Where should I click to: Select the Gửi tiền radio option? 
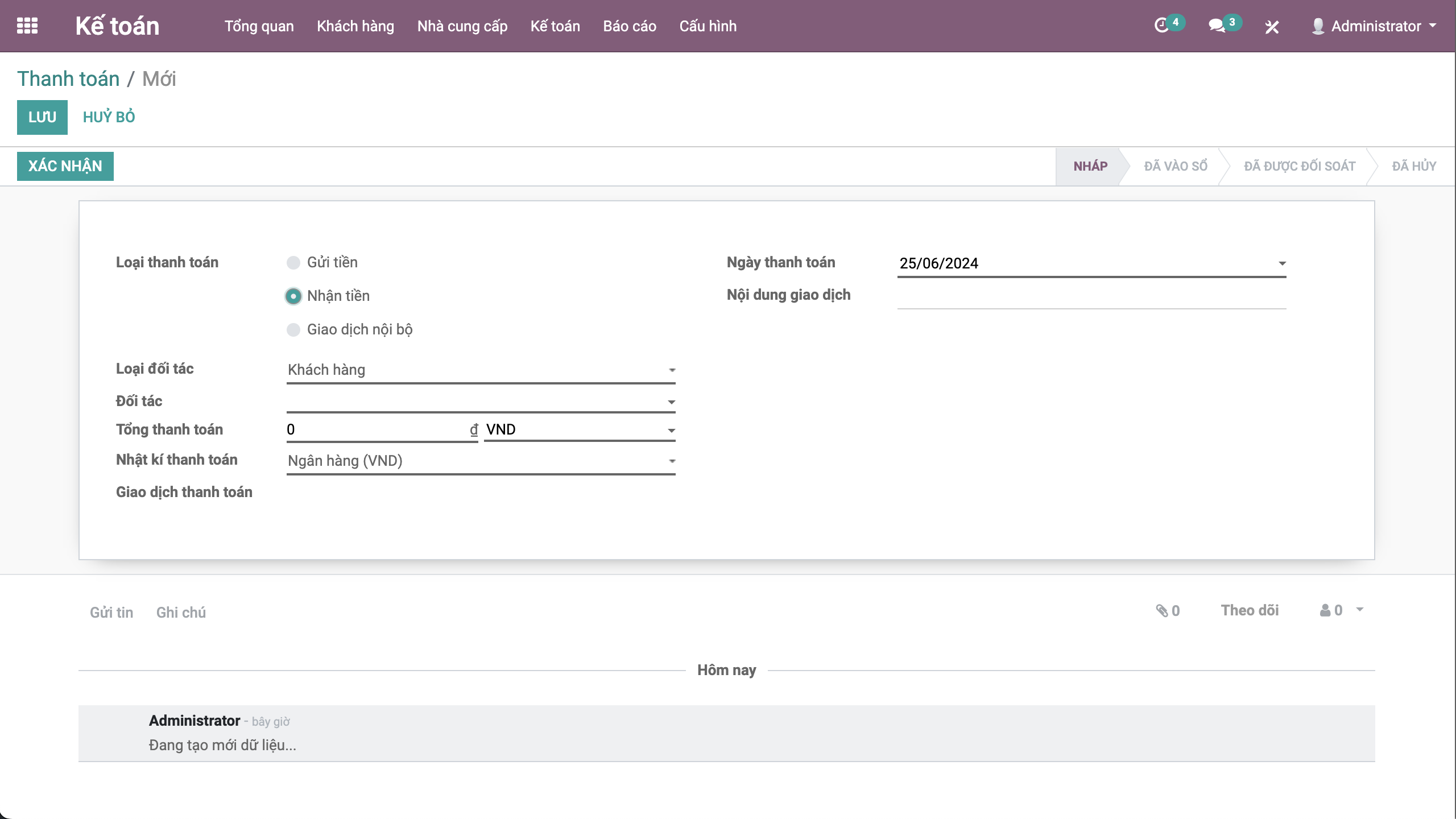(293, 263)
